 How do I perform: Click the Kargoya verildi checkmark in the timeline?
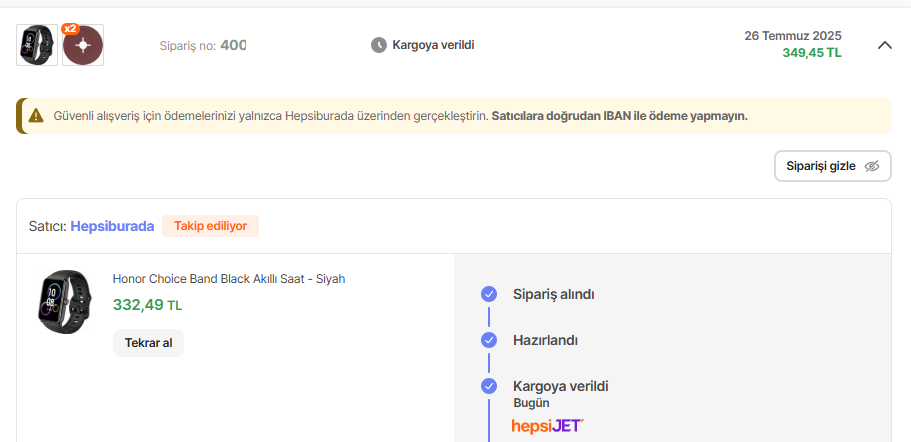click(489, 386)
